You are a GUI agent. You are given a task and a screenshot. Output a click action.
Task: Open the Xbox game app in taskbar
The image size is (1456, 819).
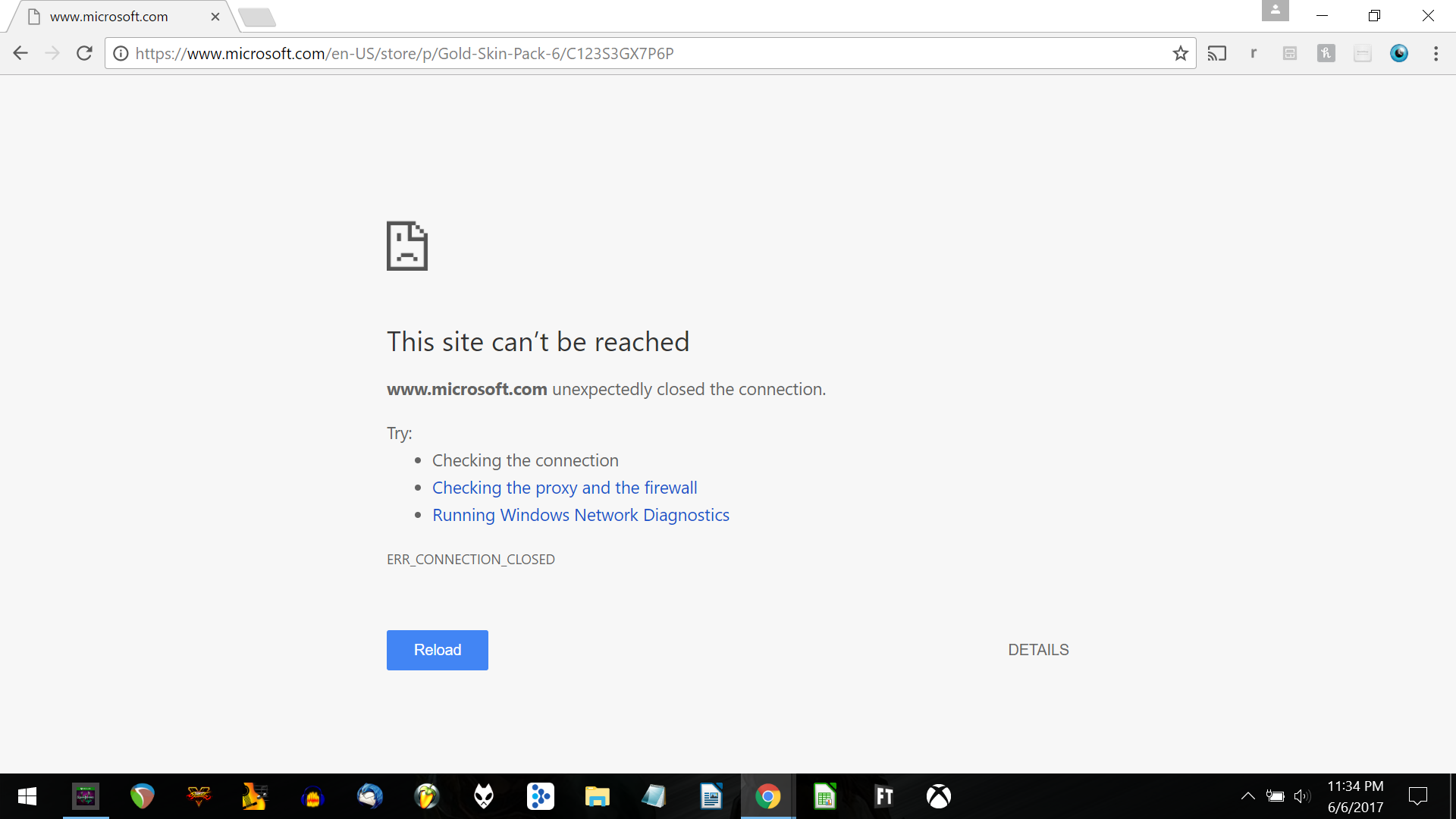click(86, 796)
